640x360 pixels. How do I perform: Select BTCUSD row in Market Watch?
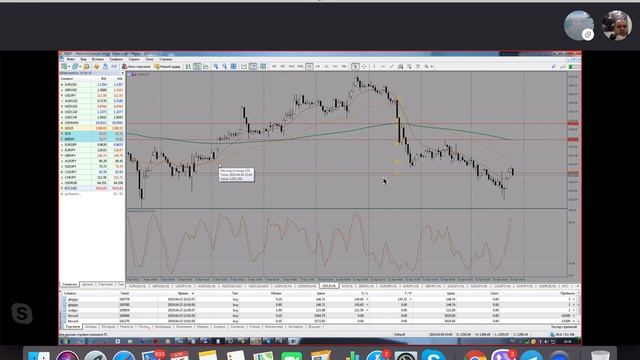point(92,189)
